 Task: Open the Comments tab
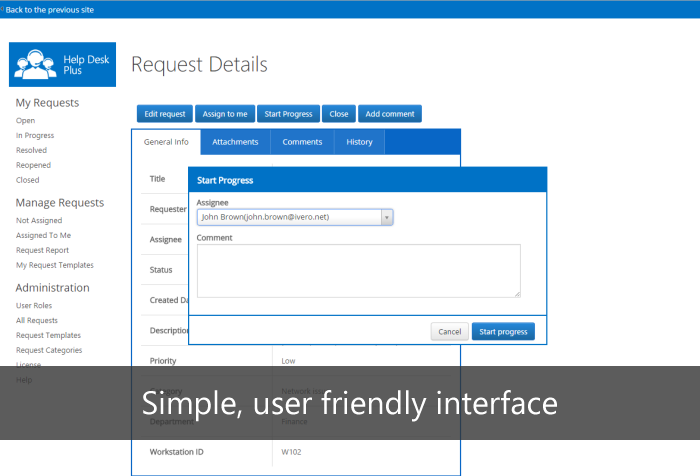pos(302,142)
